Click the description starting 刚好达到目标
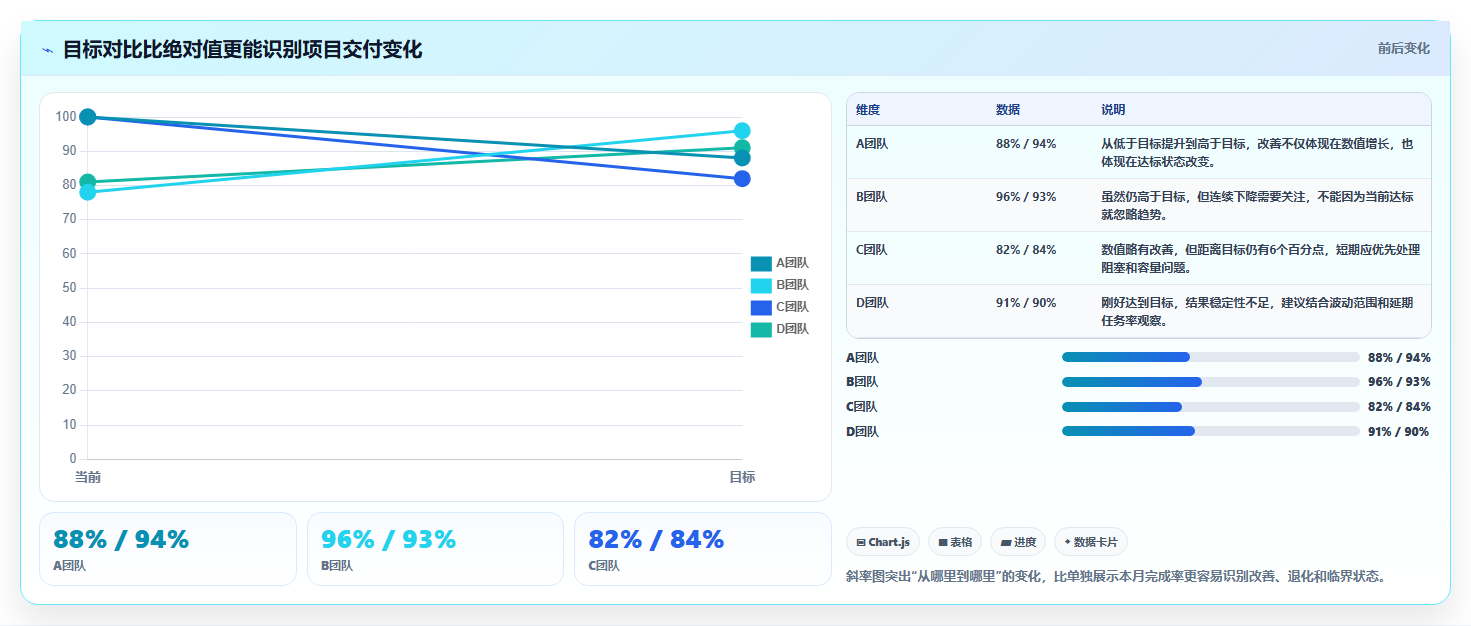1471x626 pixels. click(1258, 312)
